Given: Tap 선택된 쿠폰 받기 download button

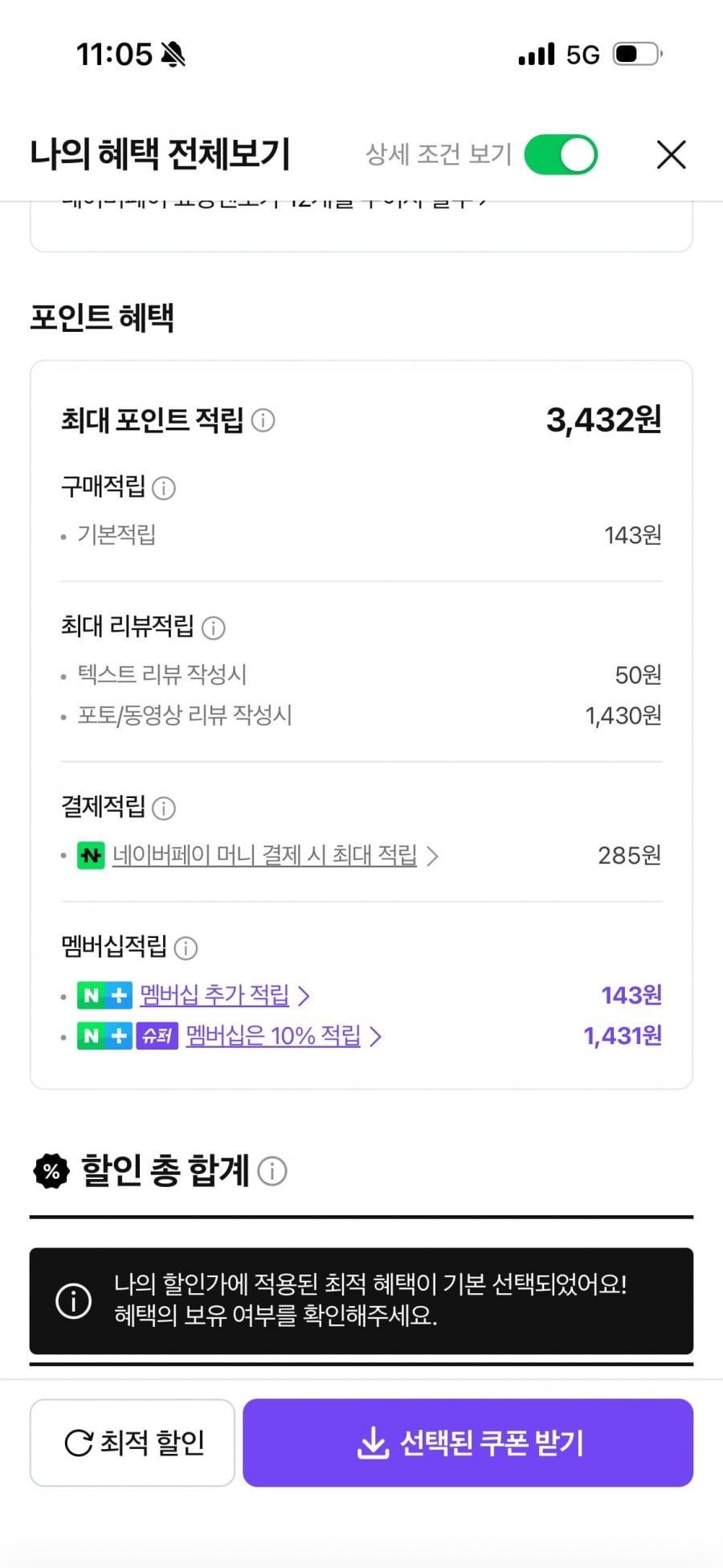Looking at the screenshot, I should coord(468,1443).
